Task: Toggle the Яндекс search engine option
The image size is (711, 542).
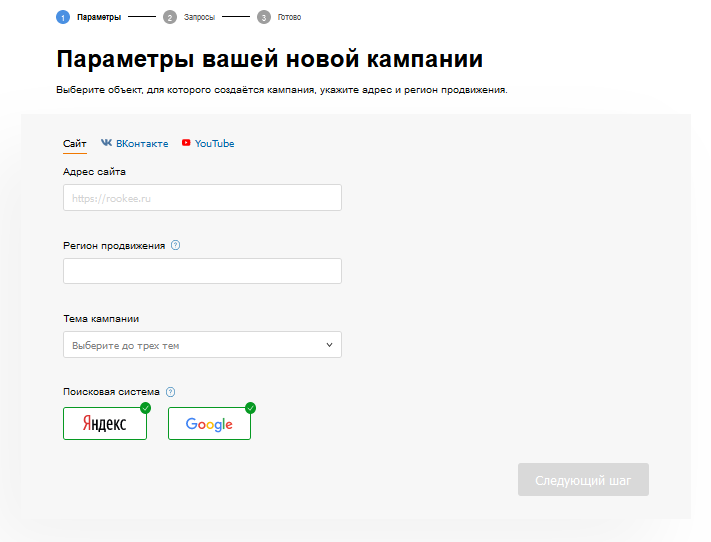Action: click(104, 424)
